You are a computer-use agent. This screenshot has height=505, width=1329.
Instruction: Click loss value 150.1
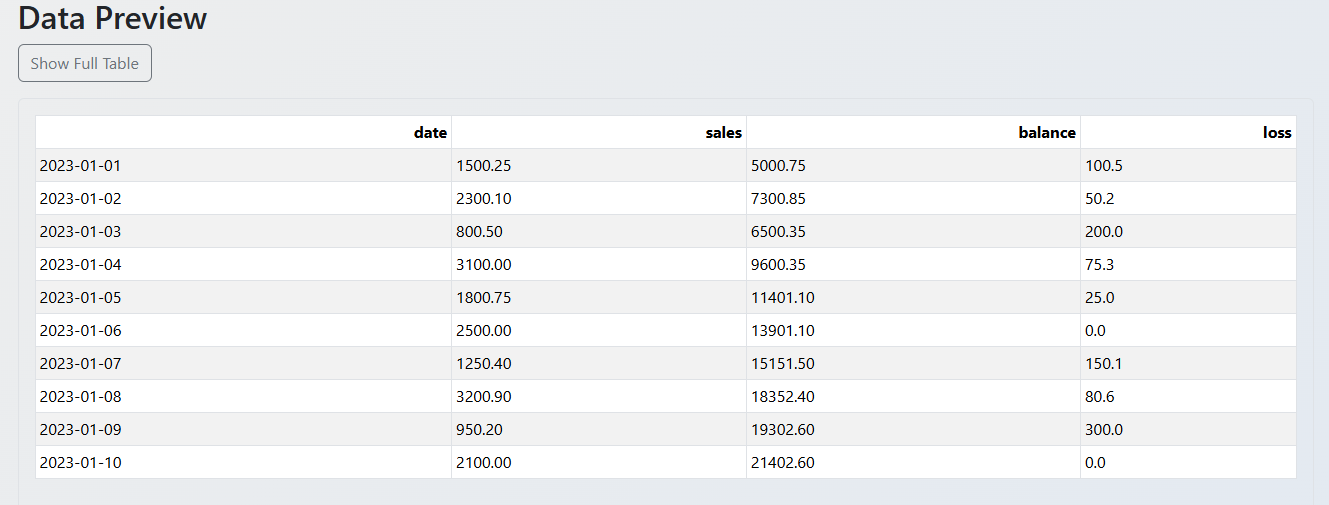click(1188, 363)
